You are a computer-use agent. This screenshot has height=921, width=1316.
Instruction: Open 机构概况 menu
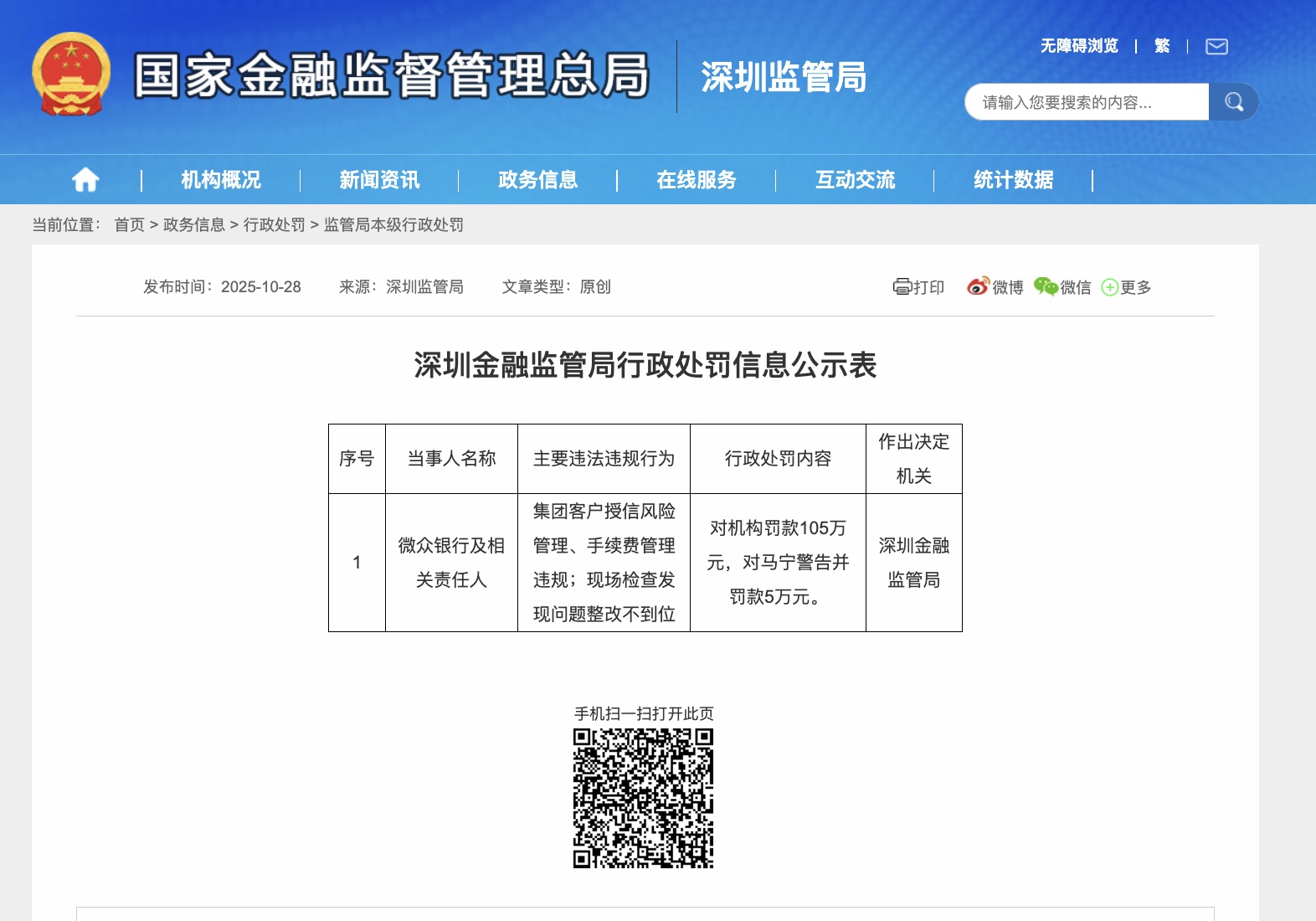point(221,180)
